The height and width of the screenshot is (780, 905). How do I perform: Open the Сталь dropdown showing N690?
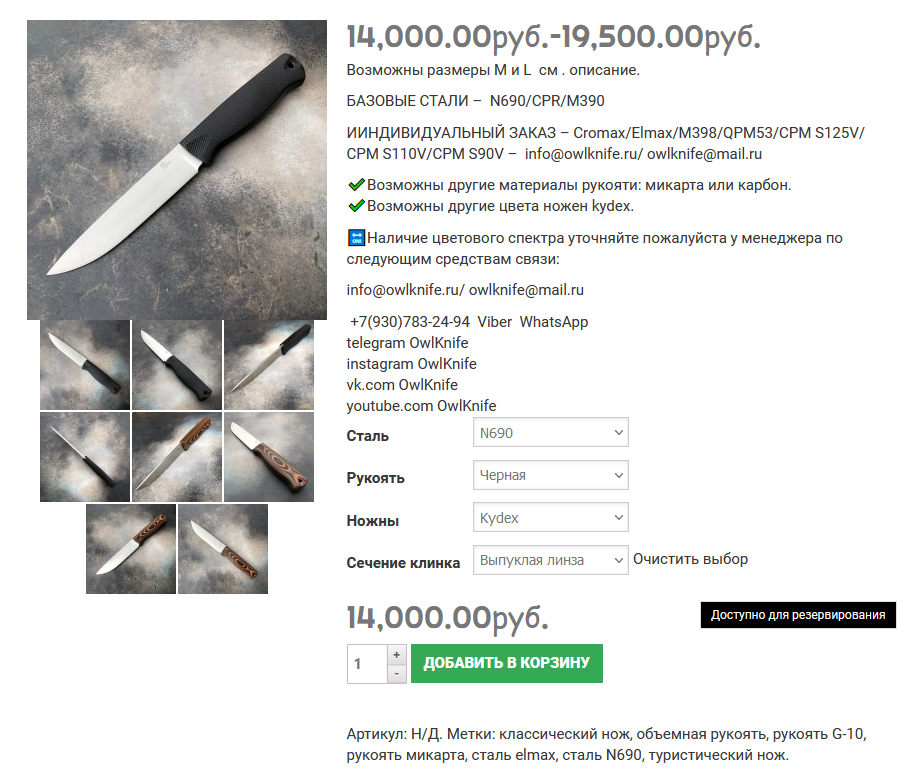click(x=551, y=432)
